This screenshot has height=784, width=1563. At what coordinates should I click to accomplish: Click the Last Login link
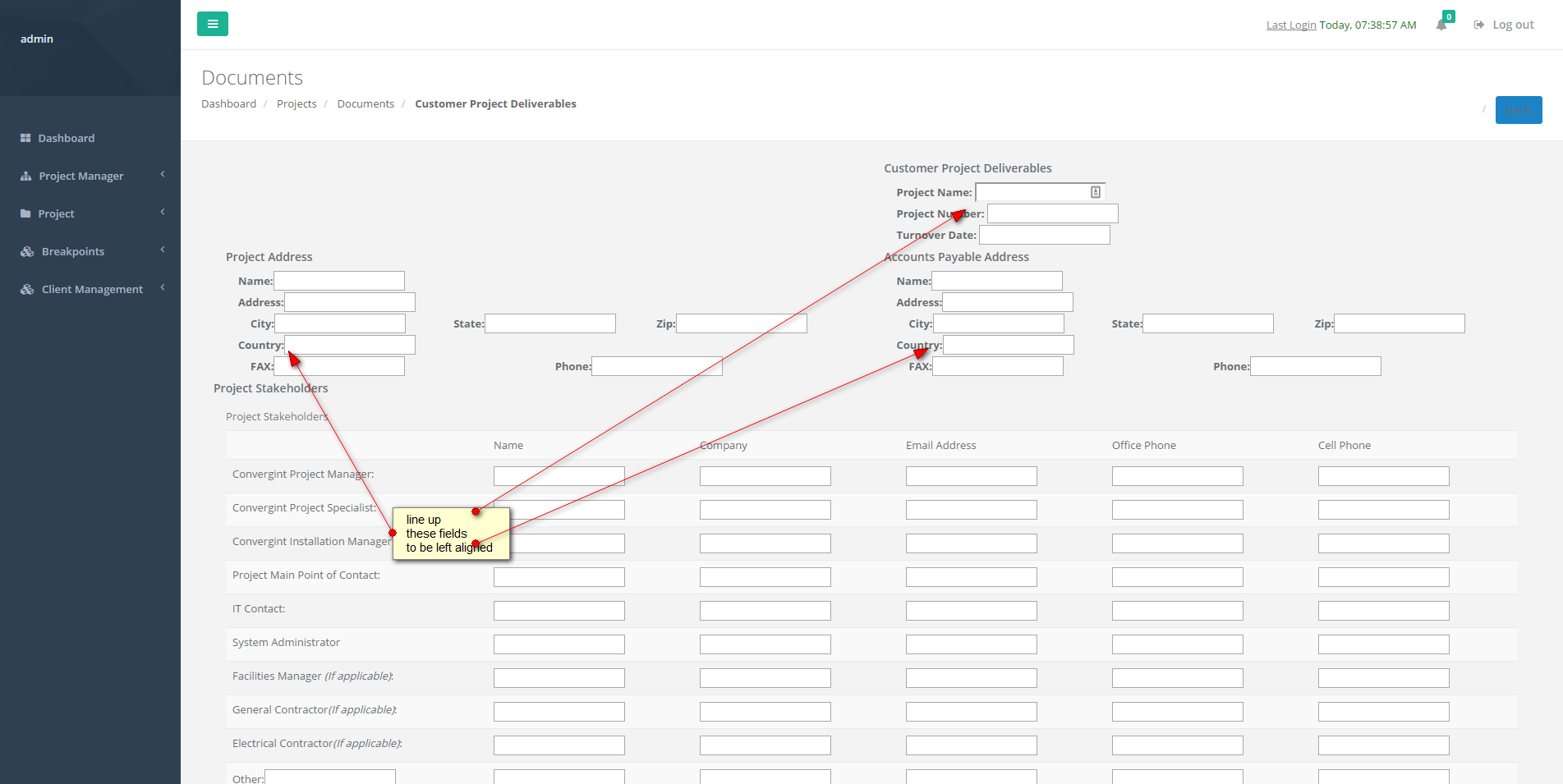click(1291, 25)
